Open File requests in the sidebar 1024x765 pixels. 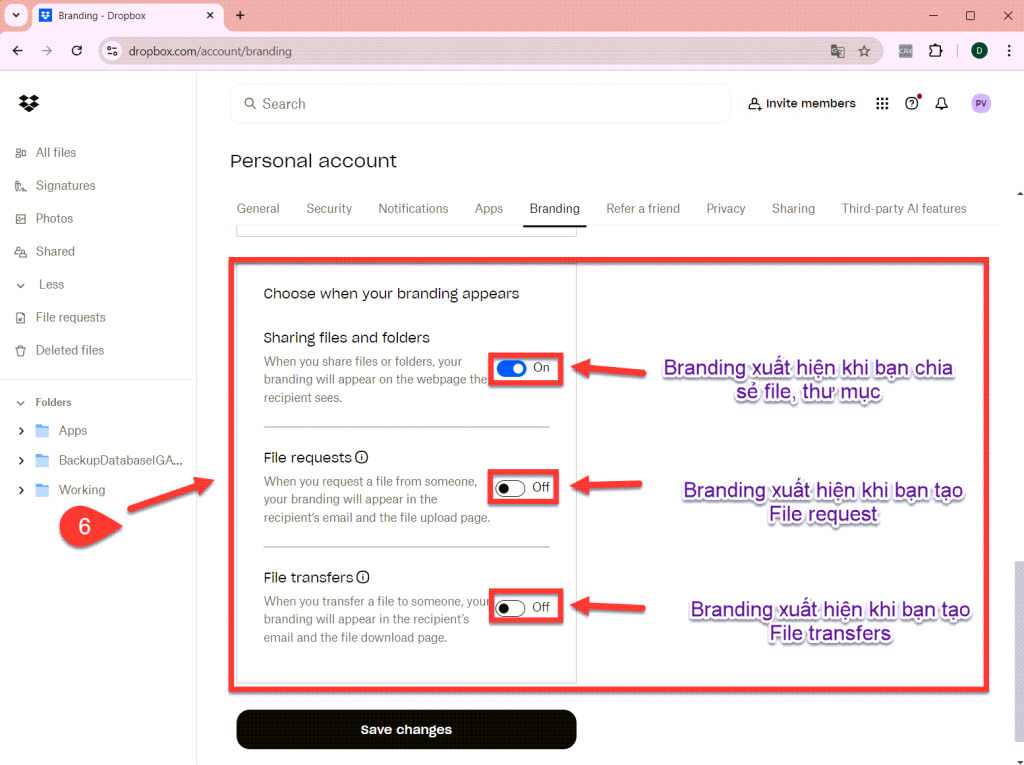(x=60, y=317)
